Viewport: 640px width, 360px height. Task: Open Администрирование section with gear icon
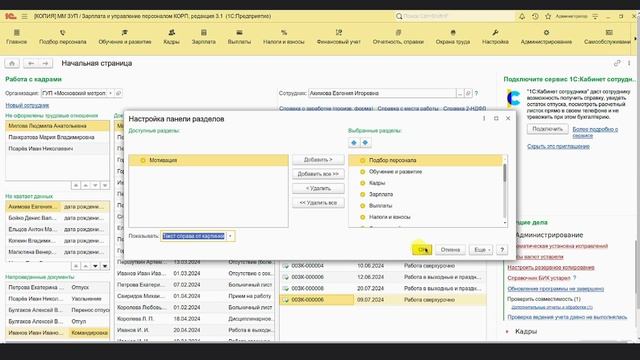pos(546,37)
